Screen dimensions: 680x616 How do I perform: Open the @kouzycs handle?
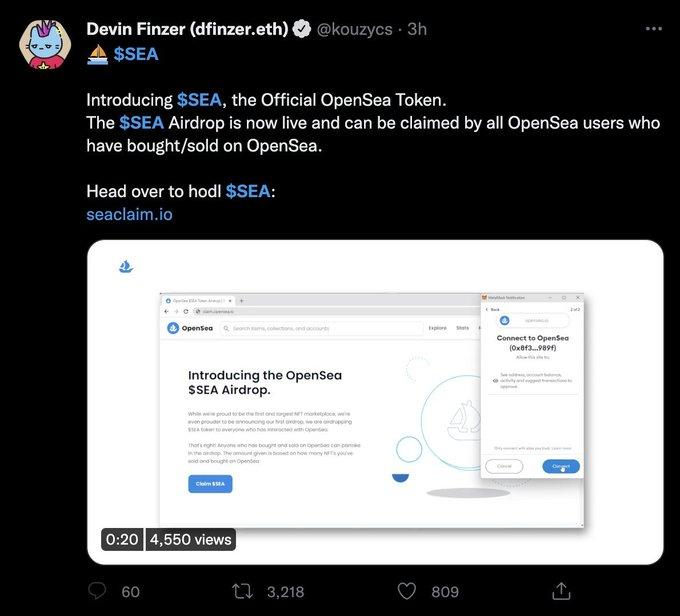356,29
